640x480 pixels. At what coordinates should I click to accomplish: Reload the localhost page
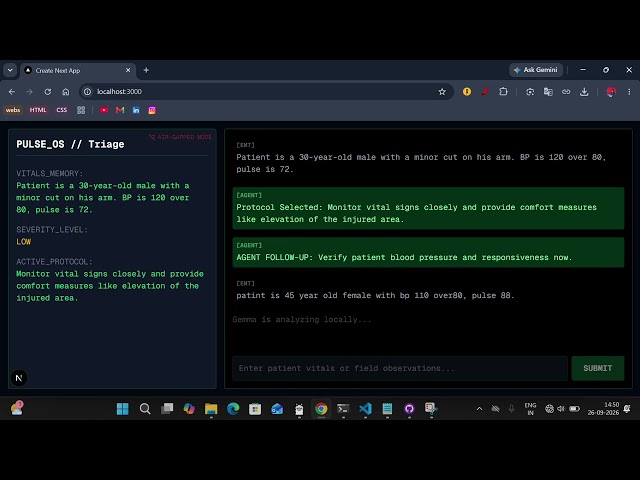click(x=48, y=92)
